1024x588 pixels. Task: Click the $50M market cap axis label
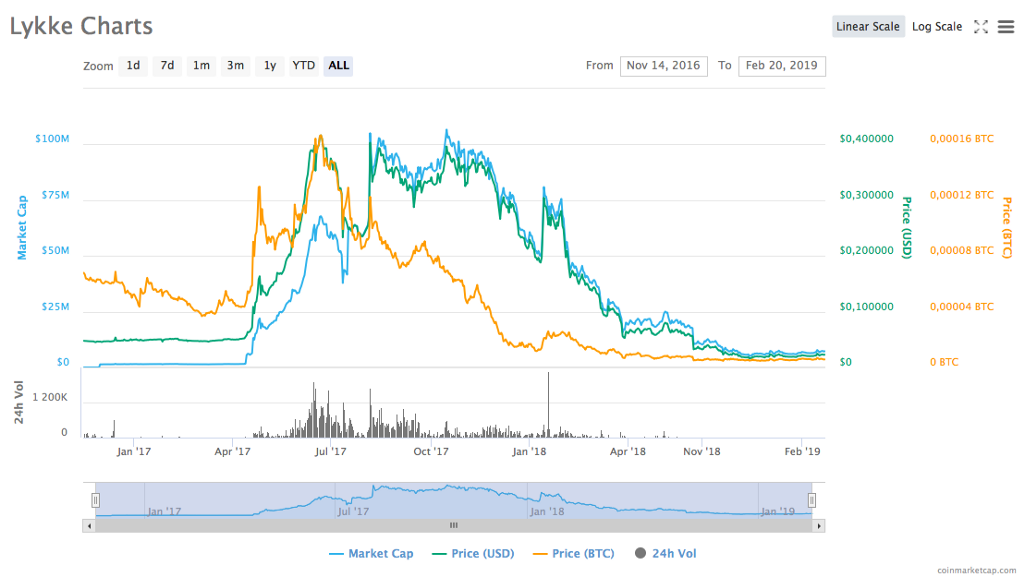pos(56,250)
